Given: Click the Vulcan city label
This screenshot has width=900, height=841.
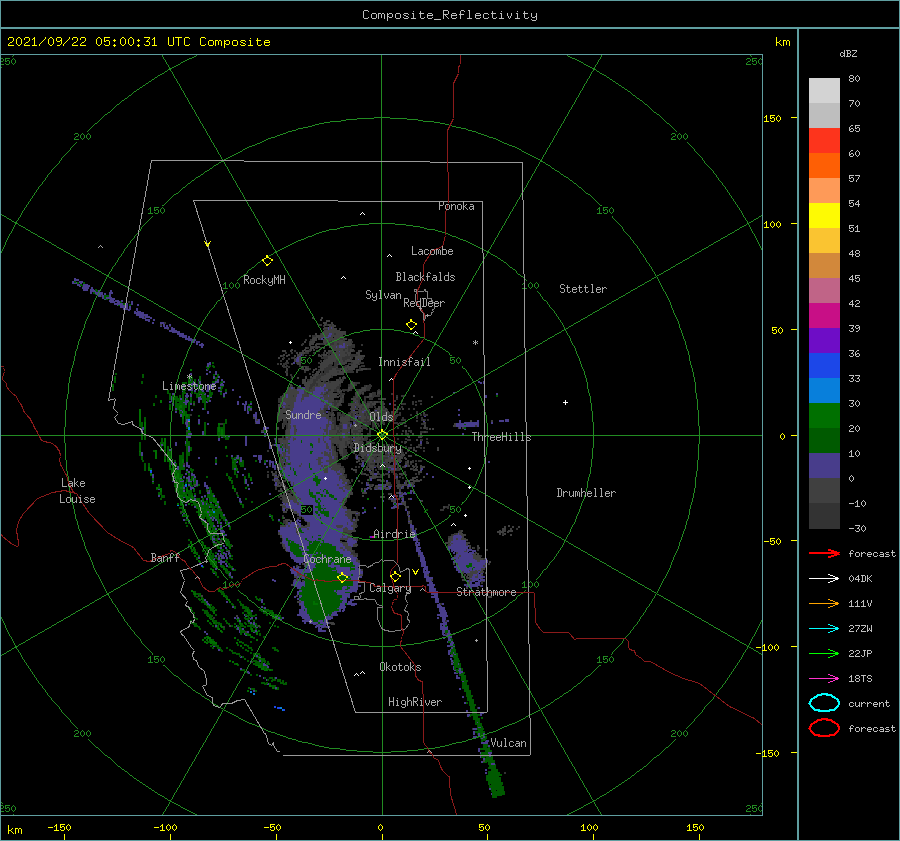Looking at the screenshot, I should pyautogui.click(x=508, y=743).
